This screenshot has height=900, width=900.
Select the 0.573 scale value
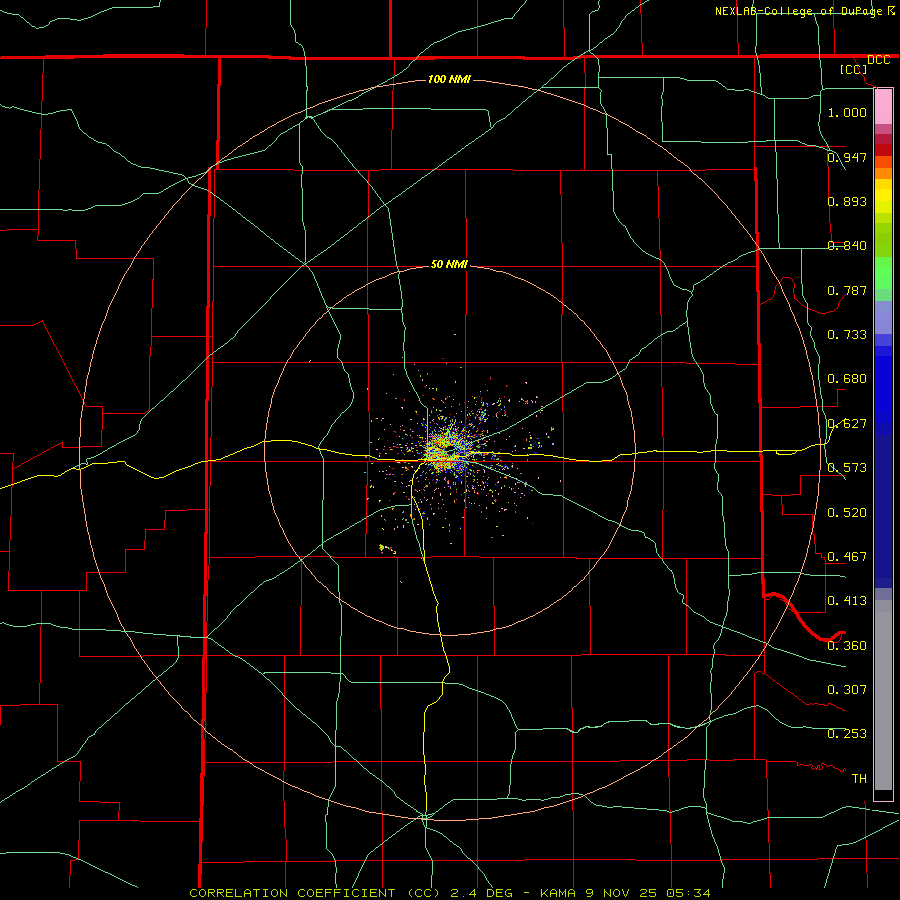coord(847,467)
